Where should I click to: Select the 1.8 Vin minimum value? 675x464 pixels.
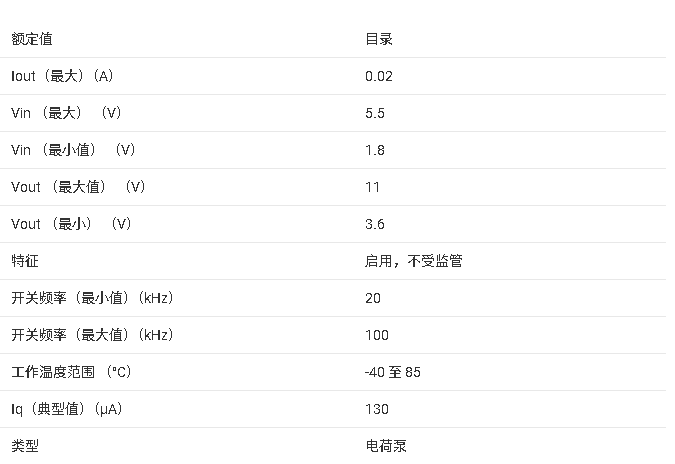[375, 150]
